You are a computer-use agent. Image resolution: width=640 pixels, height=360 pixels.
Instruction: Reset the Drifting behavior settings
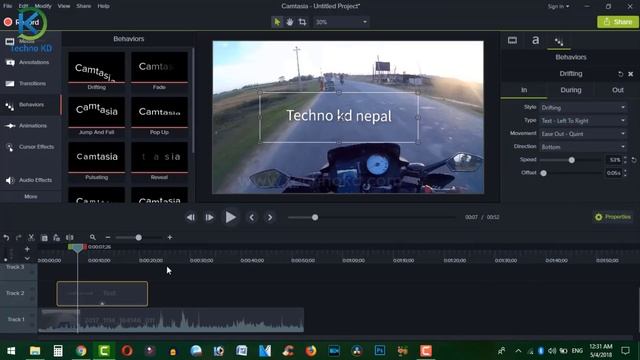click(620, 74)
